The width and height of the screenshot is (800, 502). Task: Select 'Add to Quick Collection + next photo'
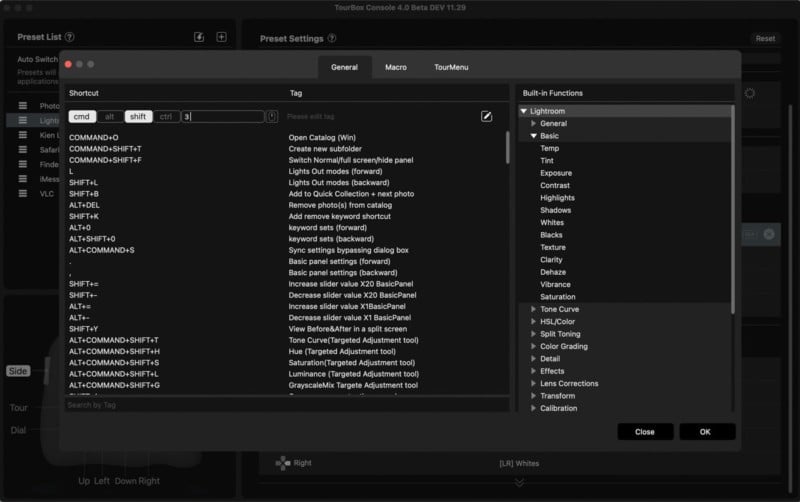tap(351, 194)
